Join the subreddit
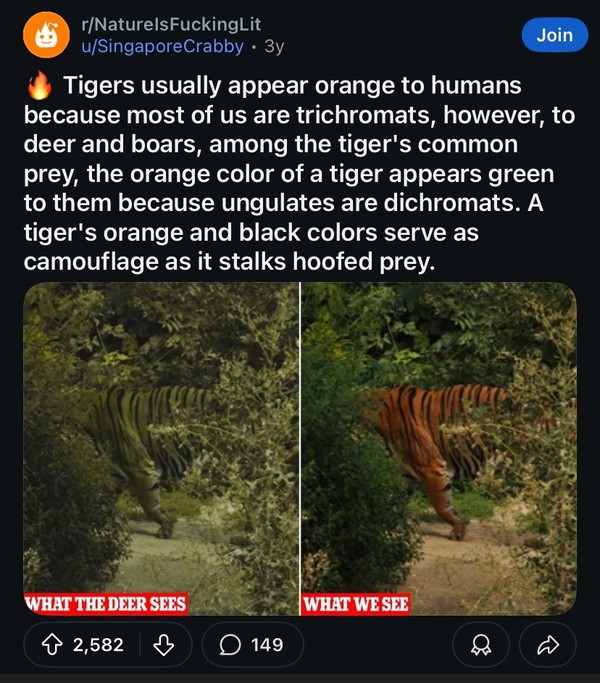This screenshot has width=600, height=683. (554, 35)
